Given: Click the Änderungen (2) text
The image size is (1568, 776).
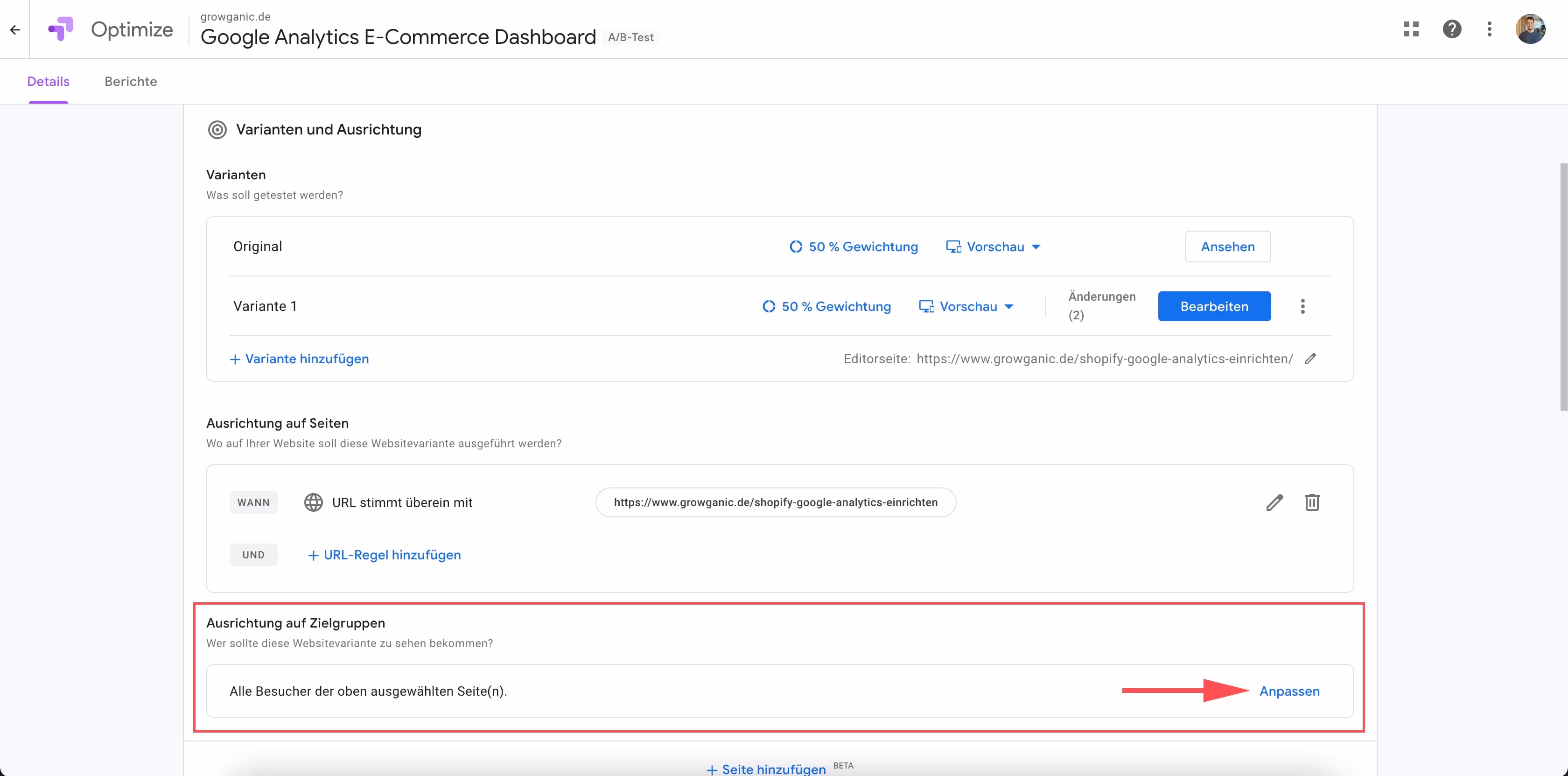Looking at the screenshot, I should click(x=1102, y=306).
